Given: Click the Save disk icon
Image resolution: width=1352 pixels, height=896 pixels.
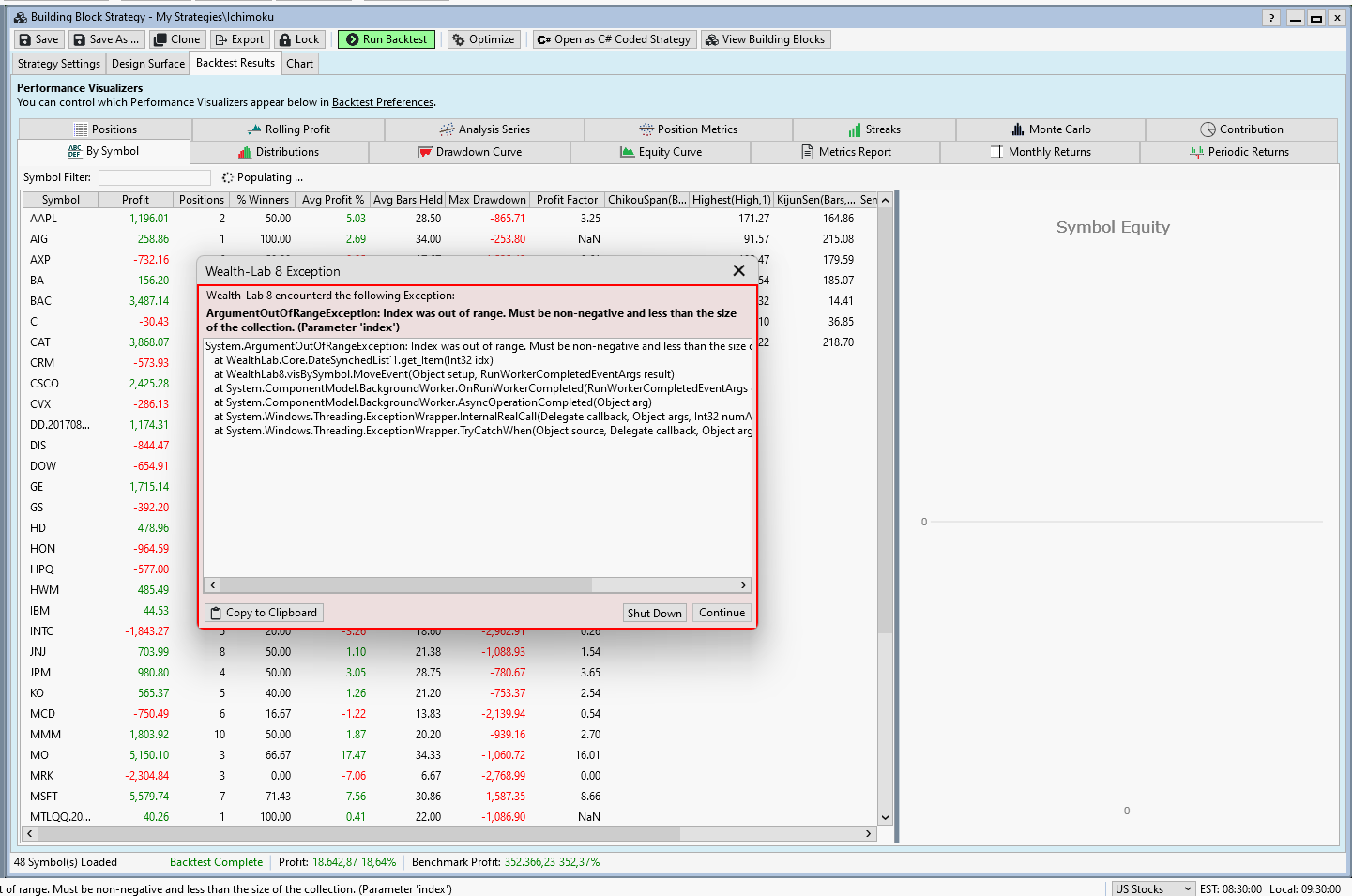Looking at the screenshot, I should tap(25, 39).
